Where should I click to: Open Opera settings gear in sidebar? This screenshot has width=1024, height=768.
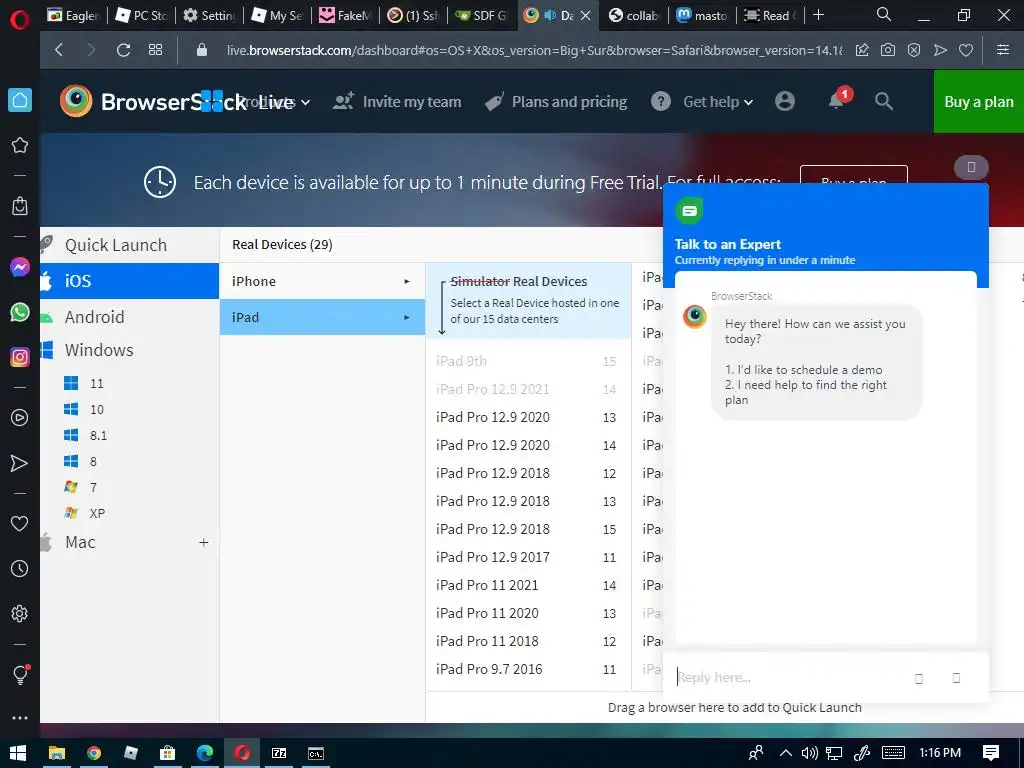click(x=20, y=613)
